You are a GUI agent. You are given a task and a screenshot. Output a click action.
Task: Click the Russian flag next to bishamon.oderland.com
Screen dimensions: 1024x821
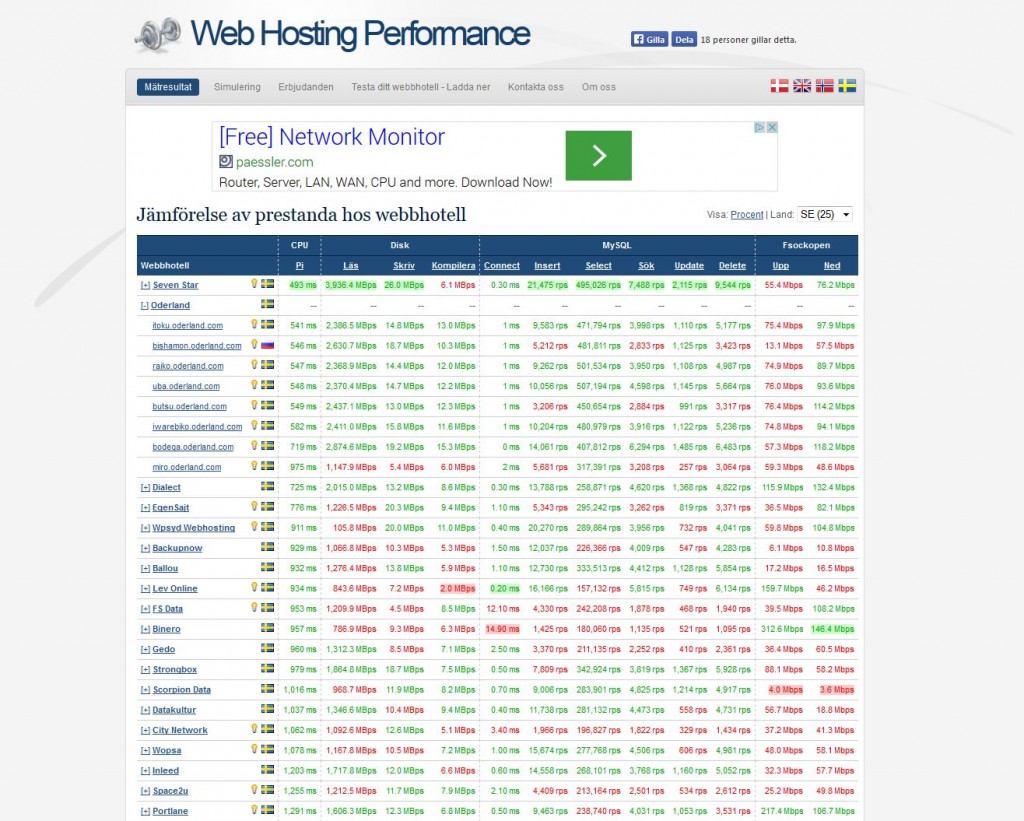pos(267,345)
